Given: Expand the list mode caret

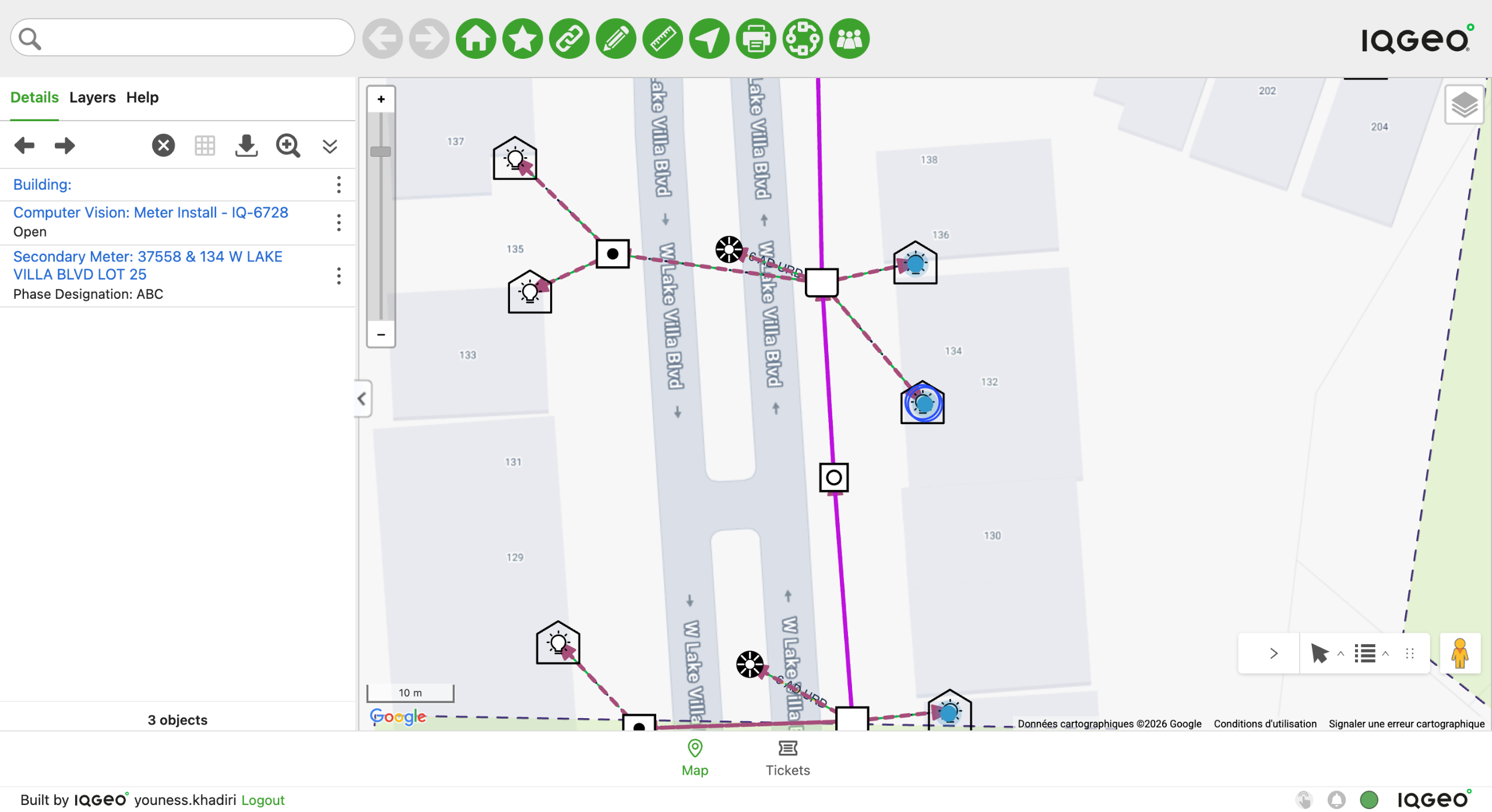Looking at the screenshot, I should pos(1385,654).
